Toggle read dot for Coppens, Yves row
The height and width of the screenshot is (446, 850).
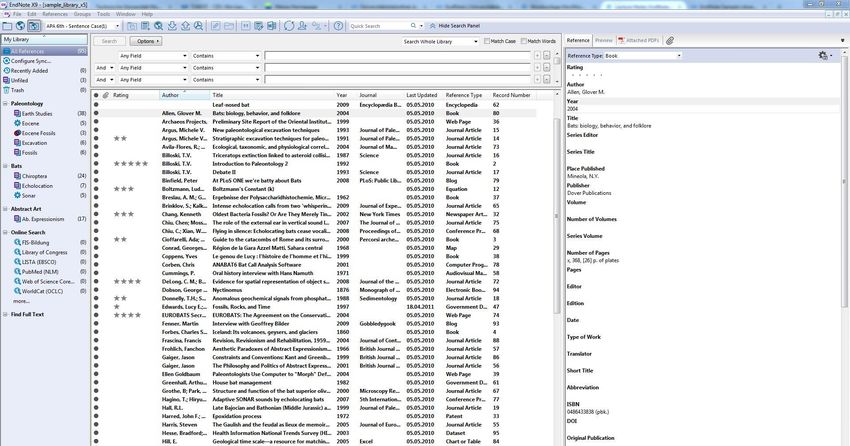coord(96,256)
